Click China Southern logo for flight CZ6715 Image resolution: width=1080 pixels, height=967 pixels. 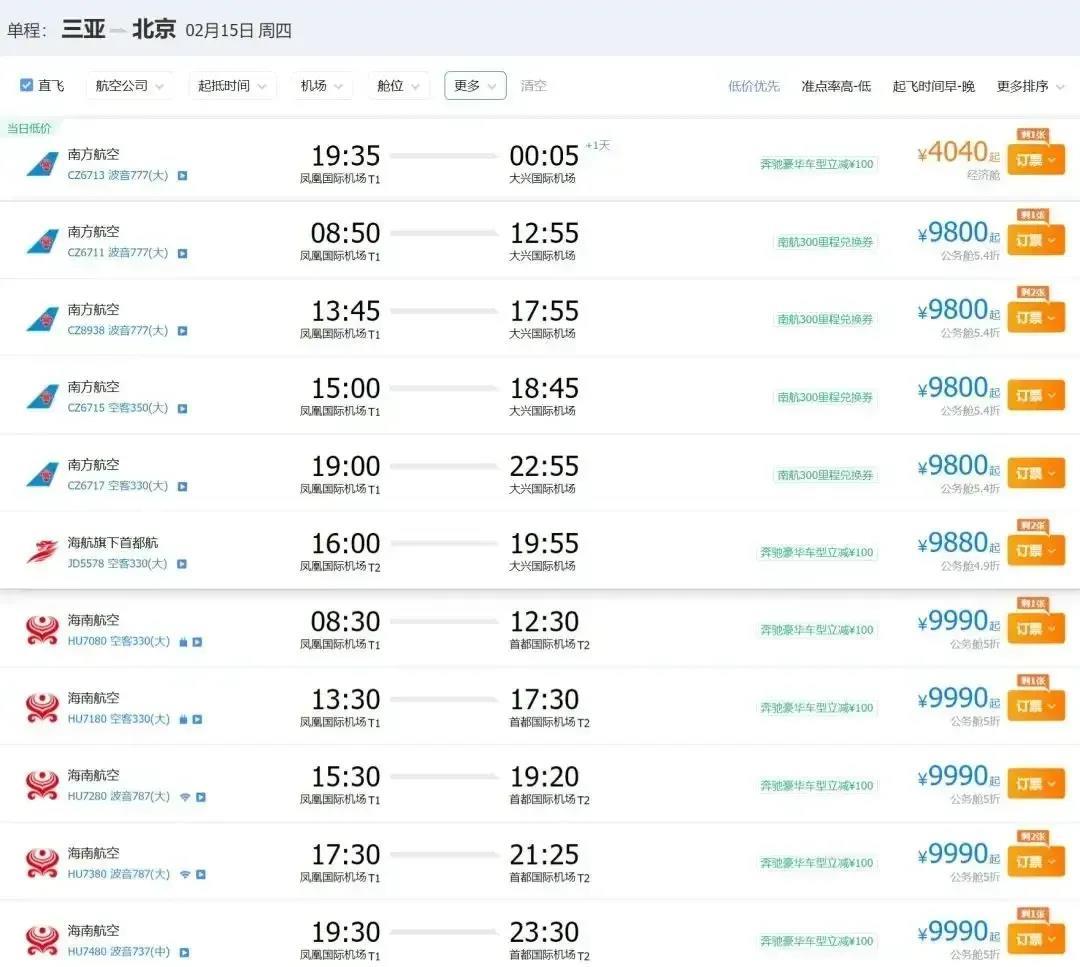pos(42,397)
